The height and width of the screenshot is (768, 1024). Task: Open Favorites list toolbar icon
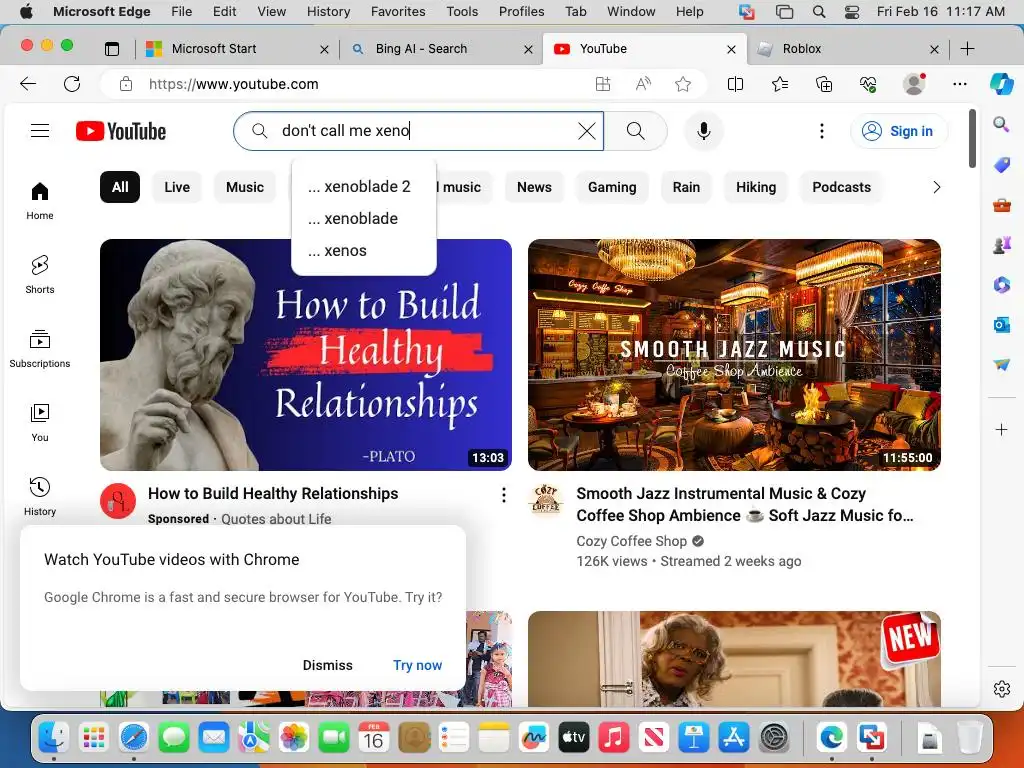780,84
